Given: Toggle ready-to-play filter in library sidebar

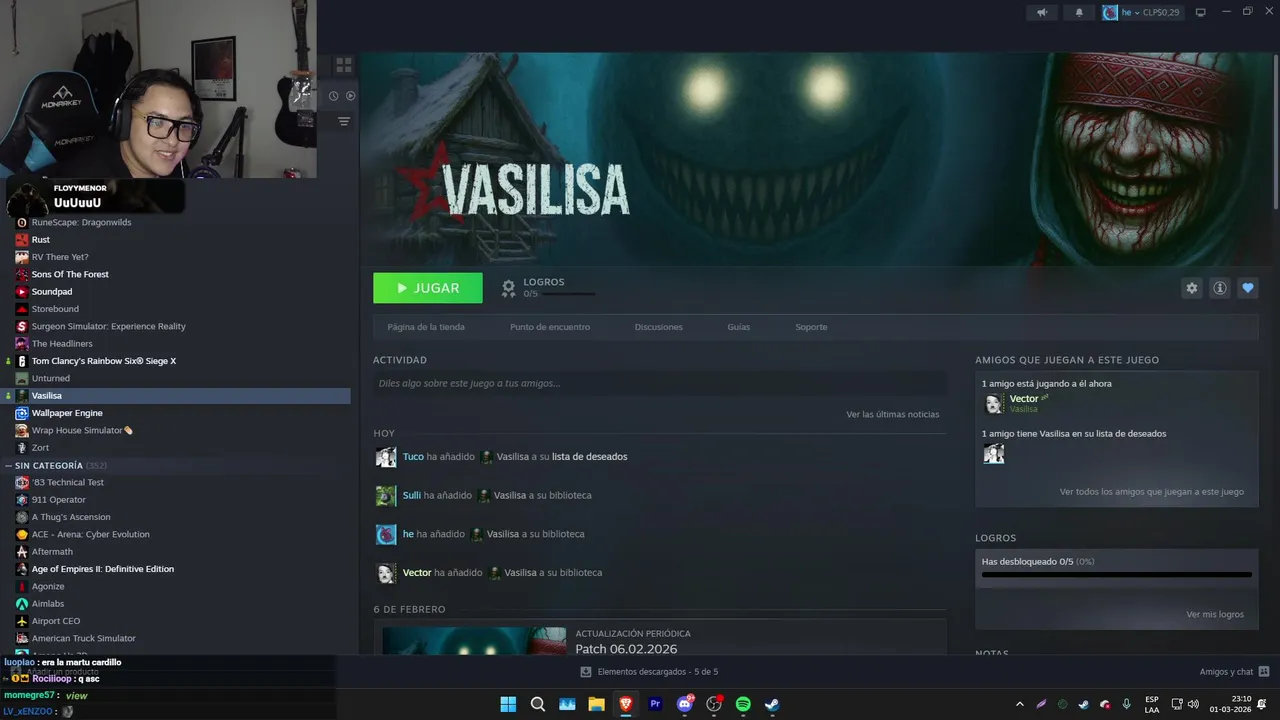Looking at the screenshot, I should tap(350, 96).
